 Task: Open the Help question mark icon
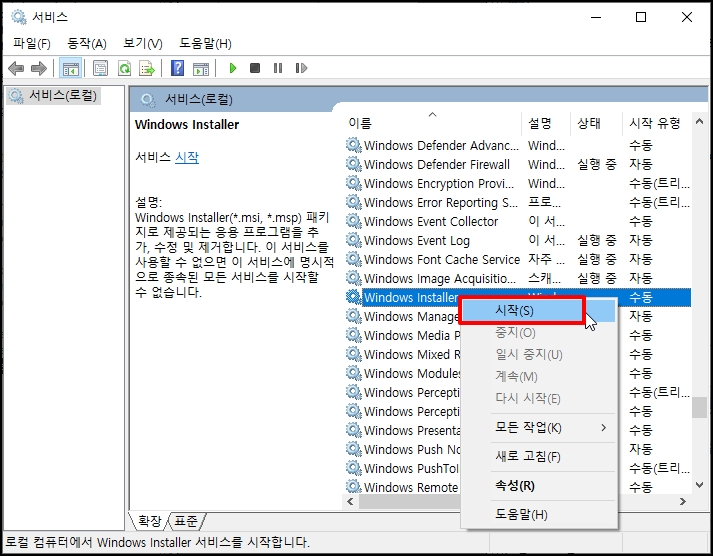coord(177,68)
